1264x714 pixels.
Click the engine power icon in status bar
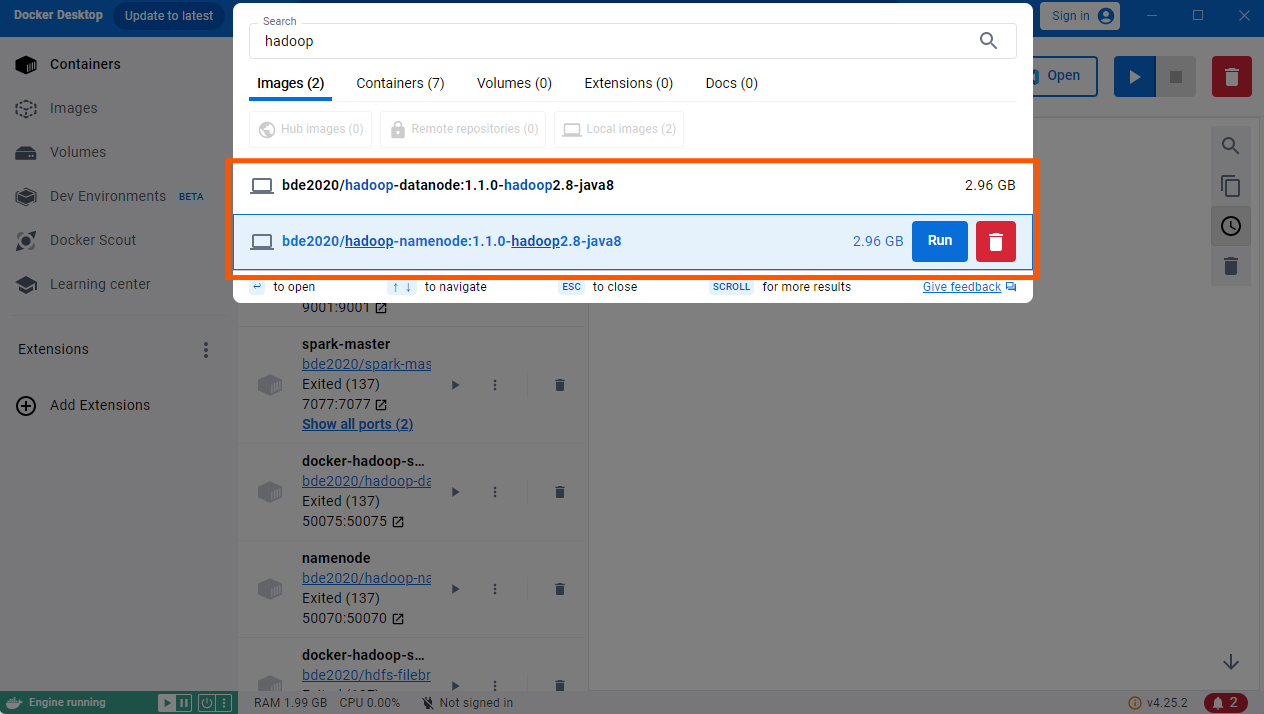[x=206, y=703]
